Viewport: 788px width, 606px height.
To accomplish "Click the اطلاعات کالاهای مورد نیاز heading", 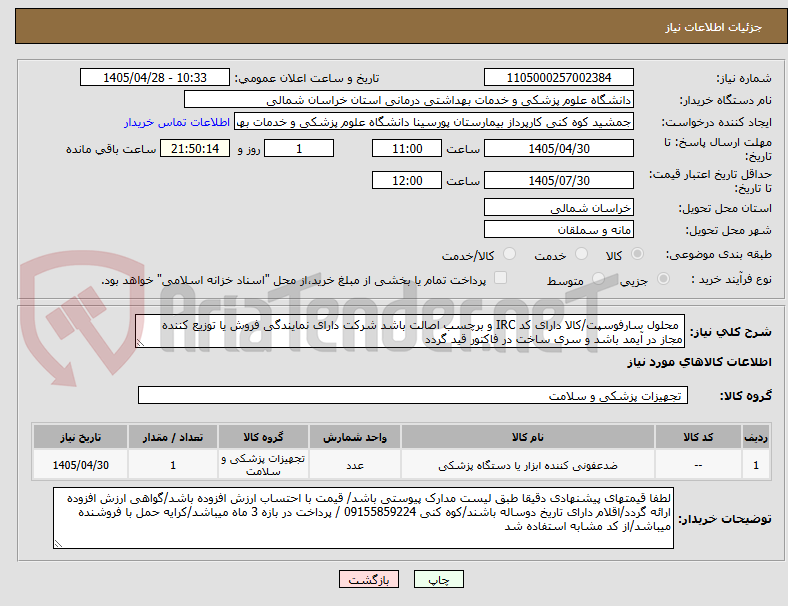I will tap(700, 362).
